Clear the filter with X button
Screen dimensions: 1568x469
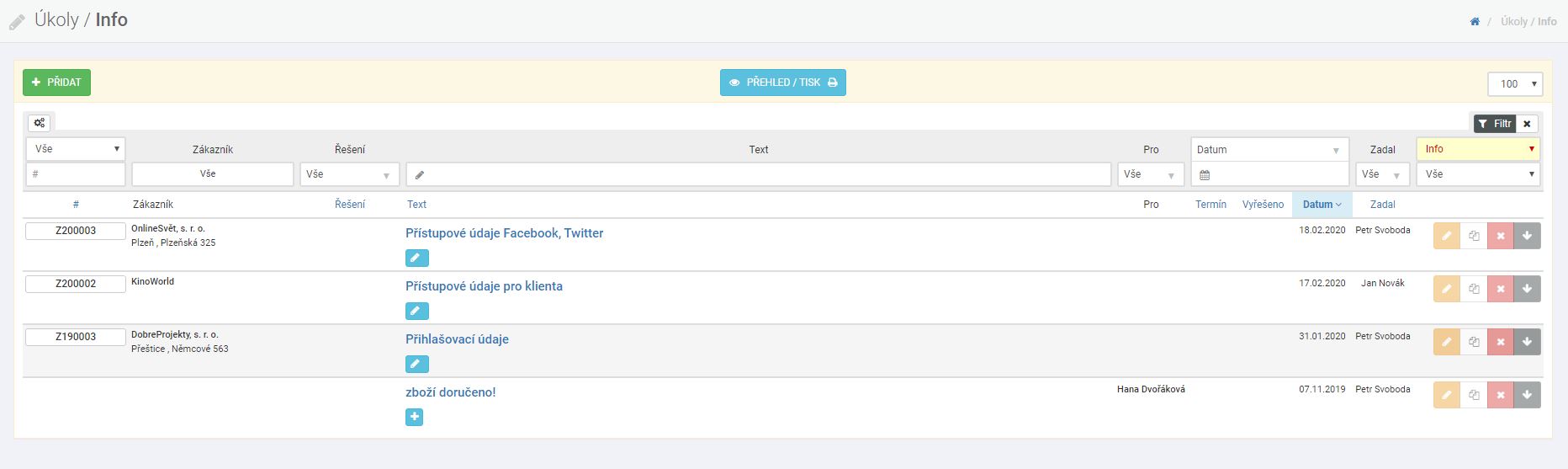click(x=1527, y=124)
